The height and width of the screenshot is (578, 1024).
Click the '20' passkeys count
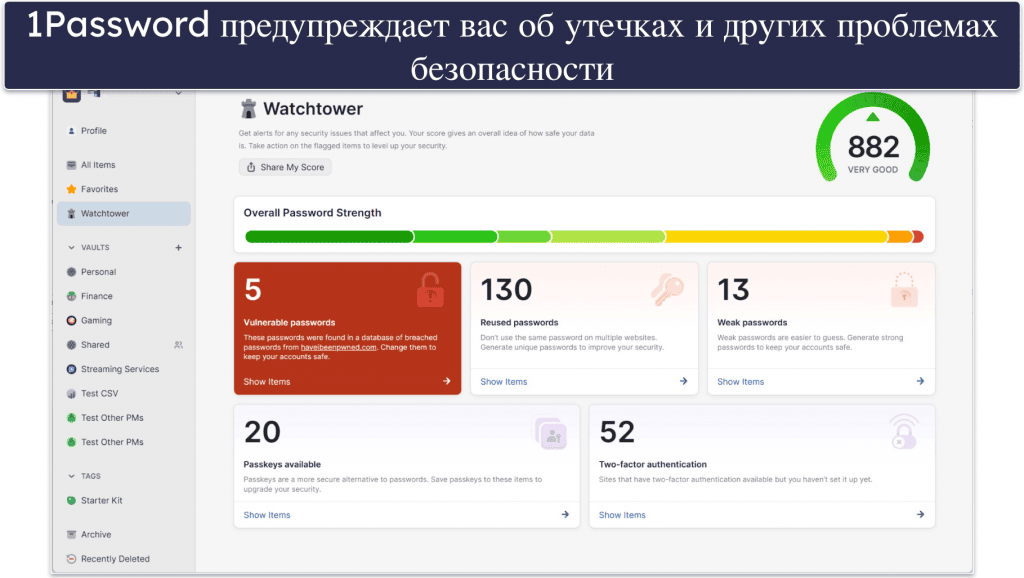[262, 432]
